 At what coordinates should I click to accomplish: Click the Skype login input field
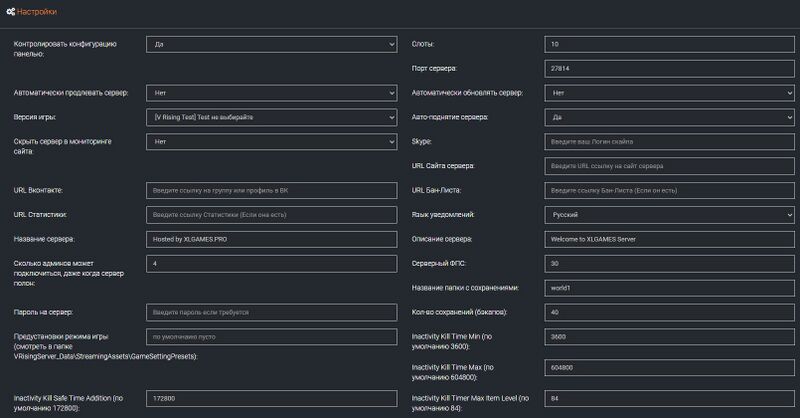(670, 142)
